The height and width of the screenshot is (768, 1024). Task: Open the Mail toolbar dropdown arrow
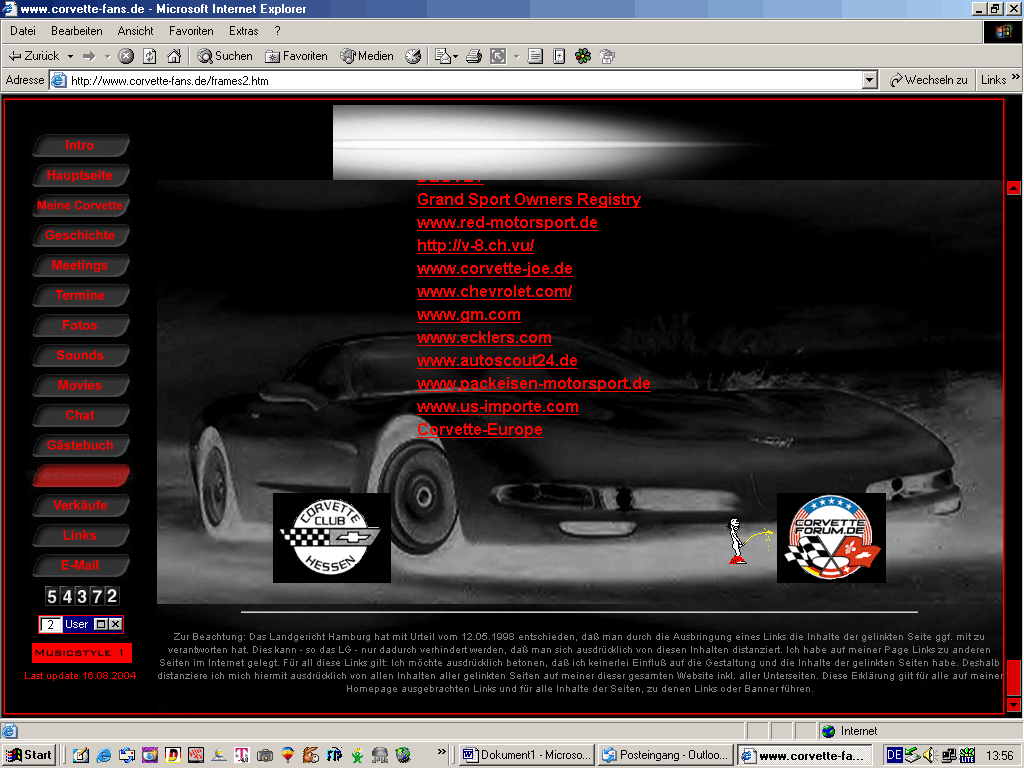coord(456,56)
